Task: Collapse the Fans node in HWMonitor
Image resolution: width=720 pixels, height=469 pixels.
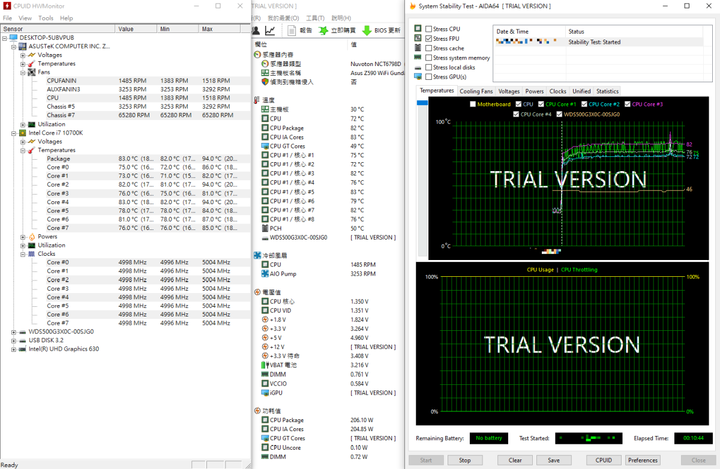Action: [23, 73]
